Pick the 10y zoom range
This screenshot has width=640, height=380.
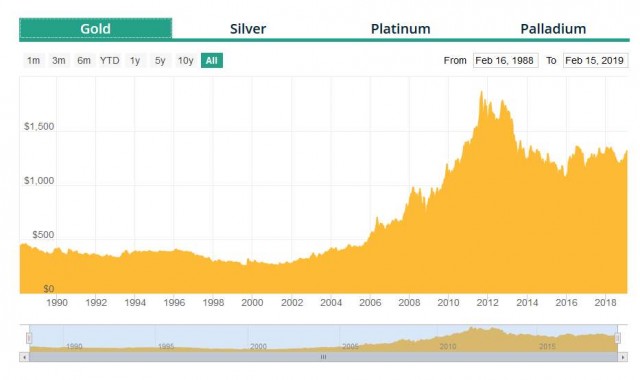tap(186, 60)
